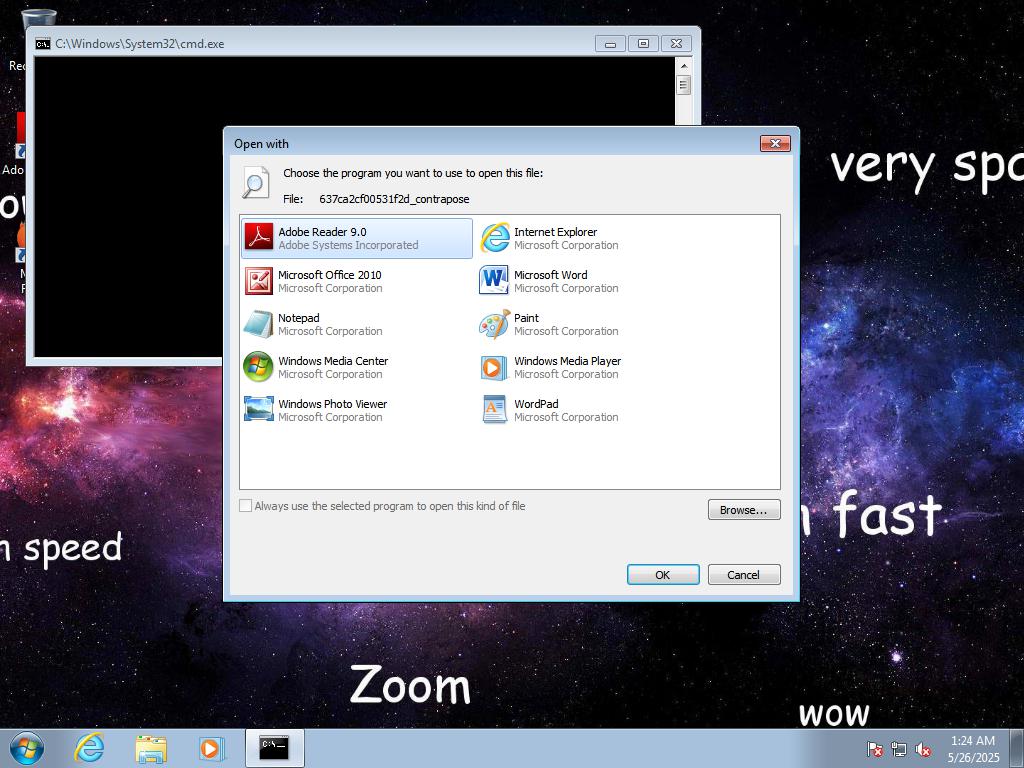This screenshot has height=768, width=1024.
Task: Enable 'Always use the selected program' checkbox
Action: (x=246, y=505)
